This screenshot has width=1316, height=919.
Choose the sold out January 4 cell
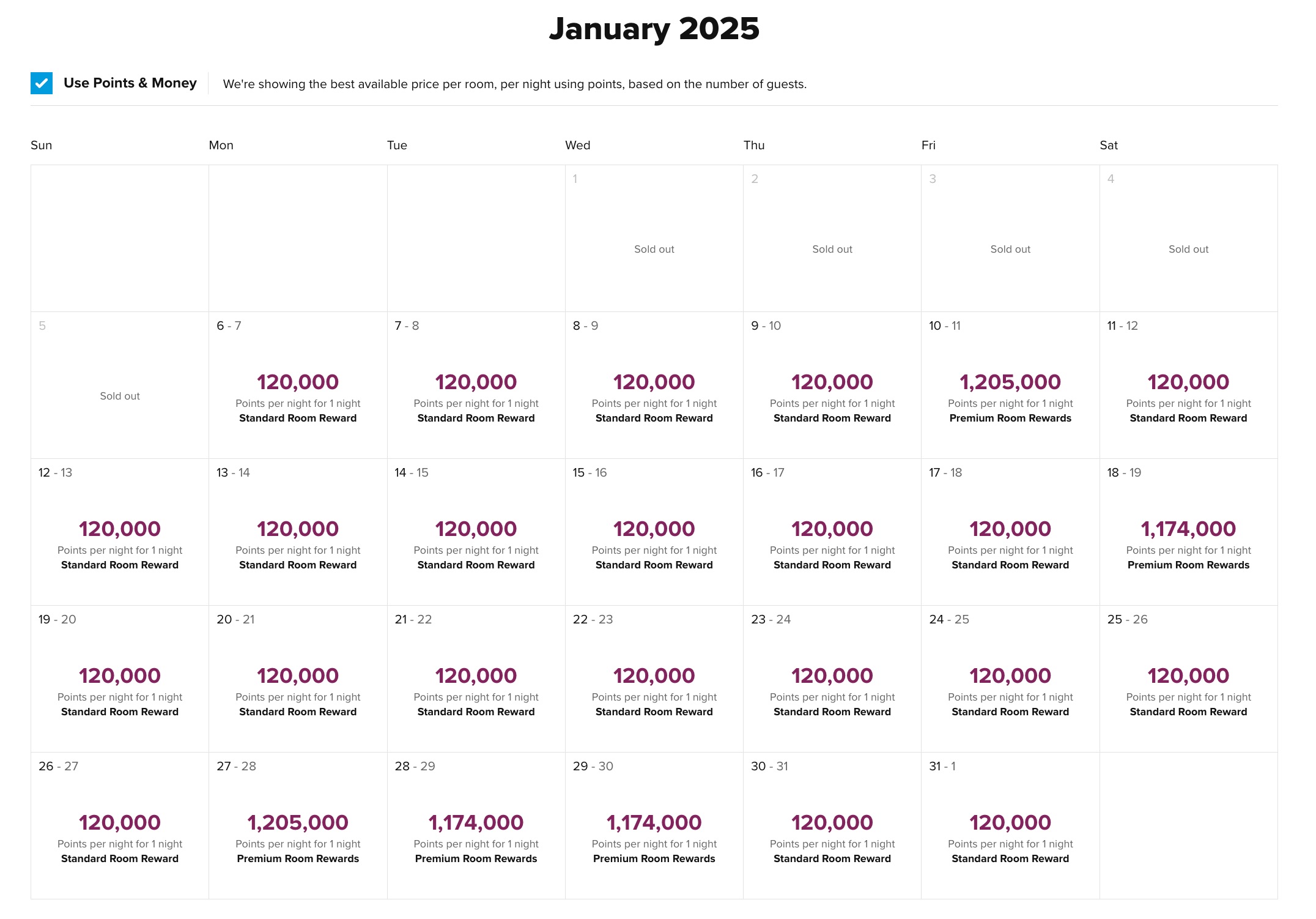coord(1188,239)
